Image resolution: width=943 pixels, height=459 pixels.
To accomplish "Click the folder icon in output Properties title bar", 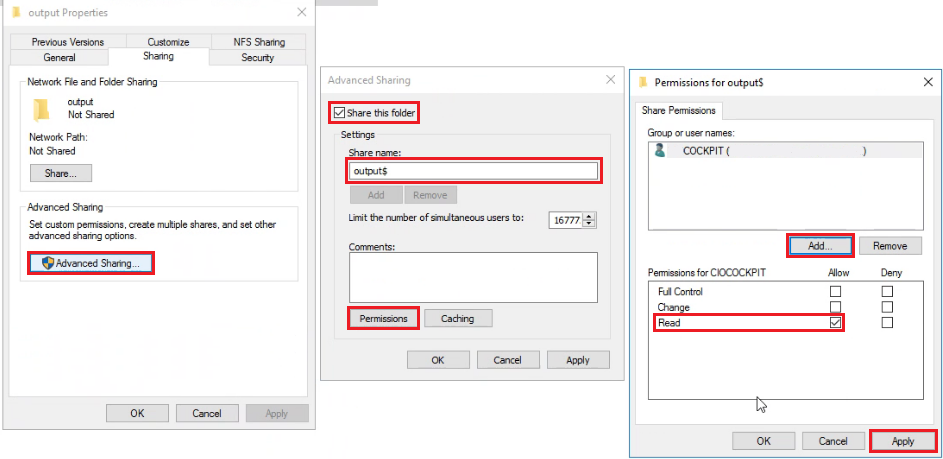I will click(16, 13).
